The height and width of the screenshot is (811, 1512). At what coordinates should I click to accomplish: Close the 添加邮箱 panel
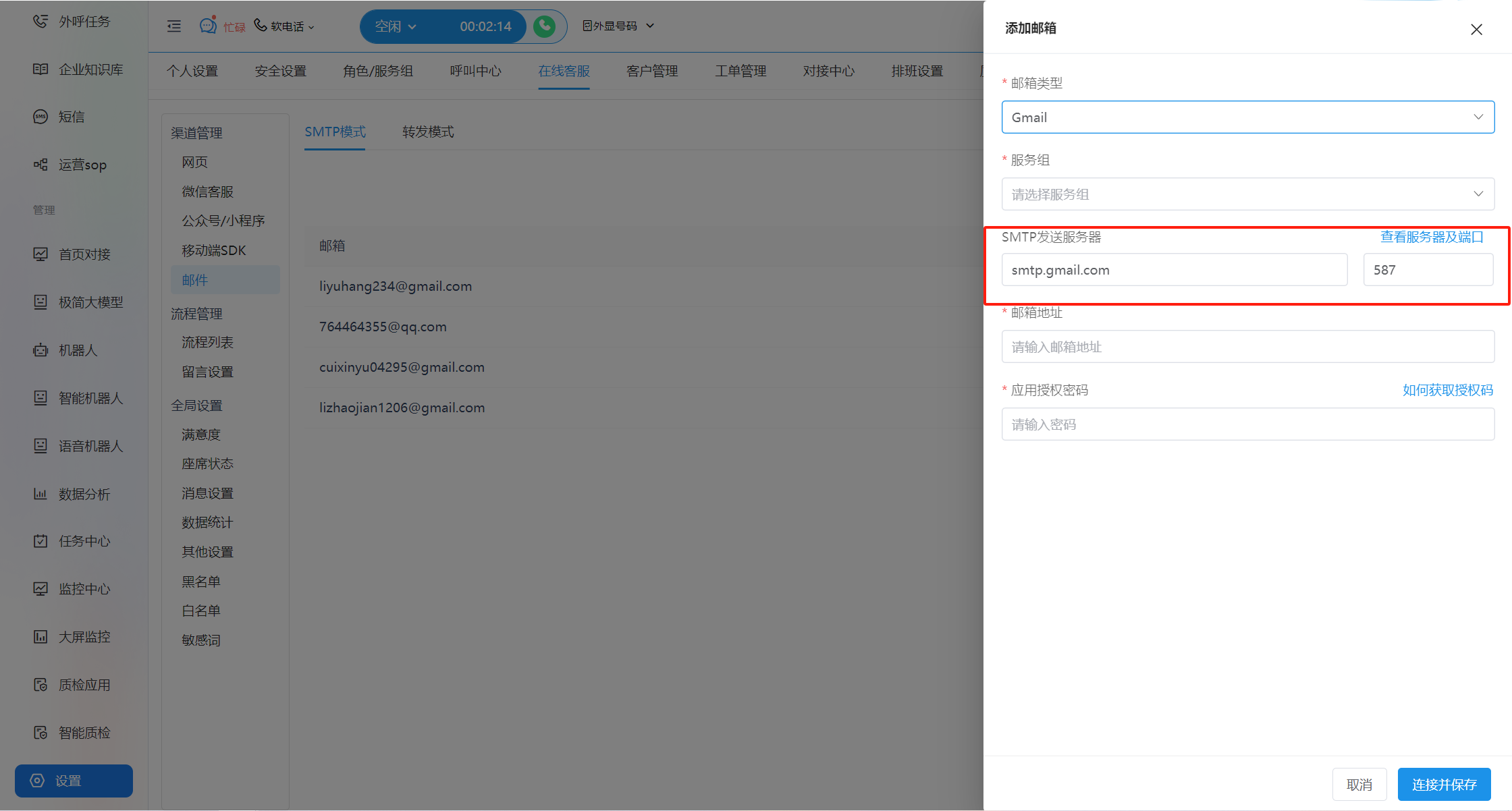pos(1476,29)
